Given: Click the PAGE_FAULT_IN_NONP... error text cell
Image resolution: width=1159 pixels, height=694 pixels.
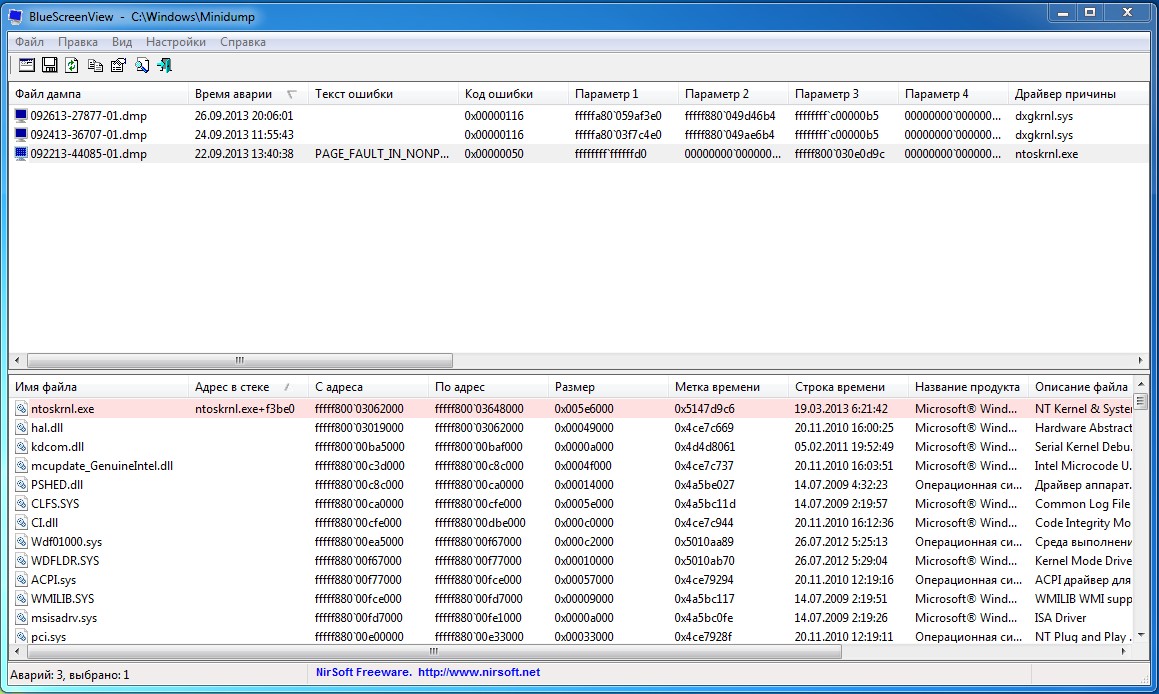Looking at the screenshot, I should pyautogui.click(x=382, y=154).
